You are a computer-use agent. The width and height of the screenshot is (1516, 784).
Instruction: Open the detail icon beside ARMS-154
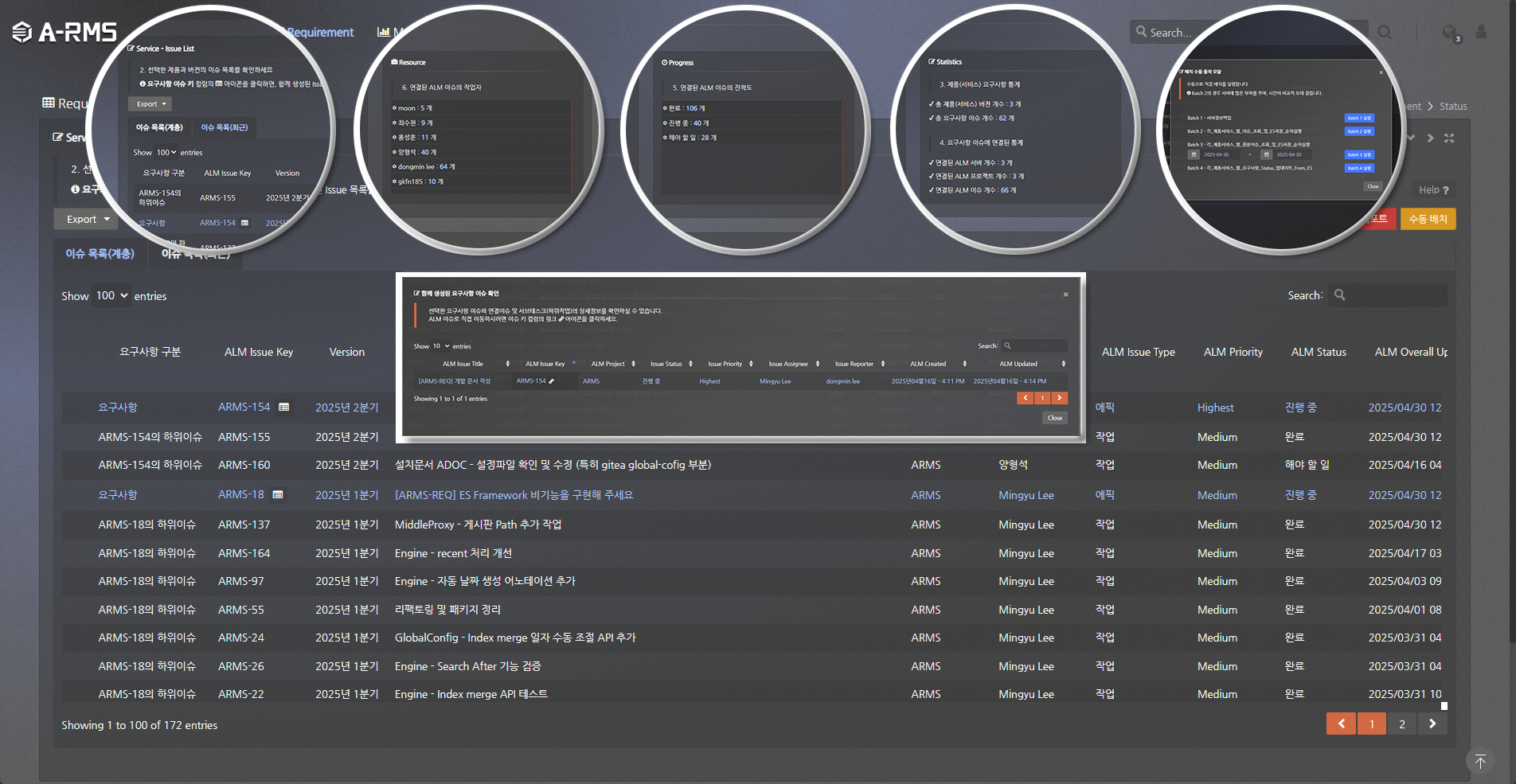pos(284,408)
